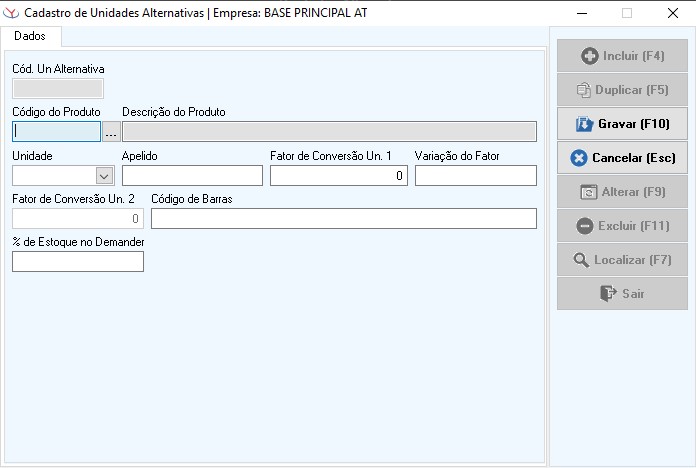
Task: Expand the Unidade dropdown list
Action: pyautogui.click(x=104, y=176)
